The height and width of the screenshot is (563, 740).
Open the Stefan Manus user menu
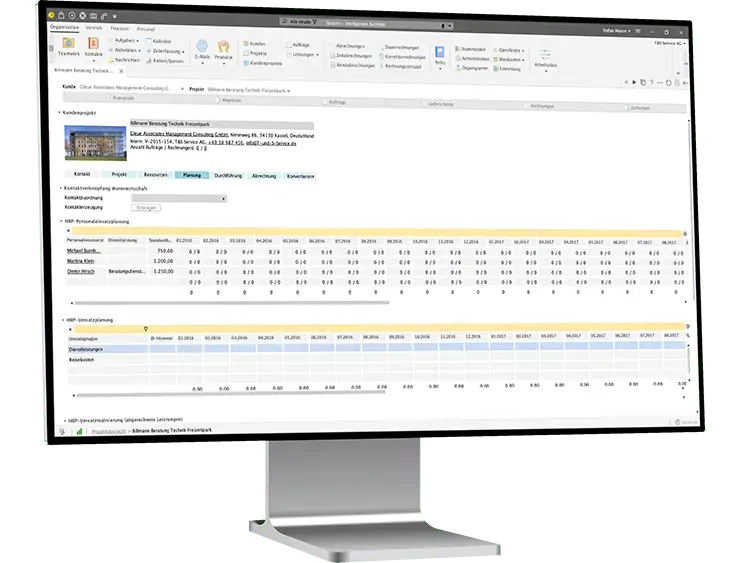[x=616, y=31]
